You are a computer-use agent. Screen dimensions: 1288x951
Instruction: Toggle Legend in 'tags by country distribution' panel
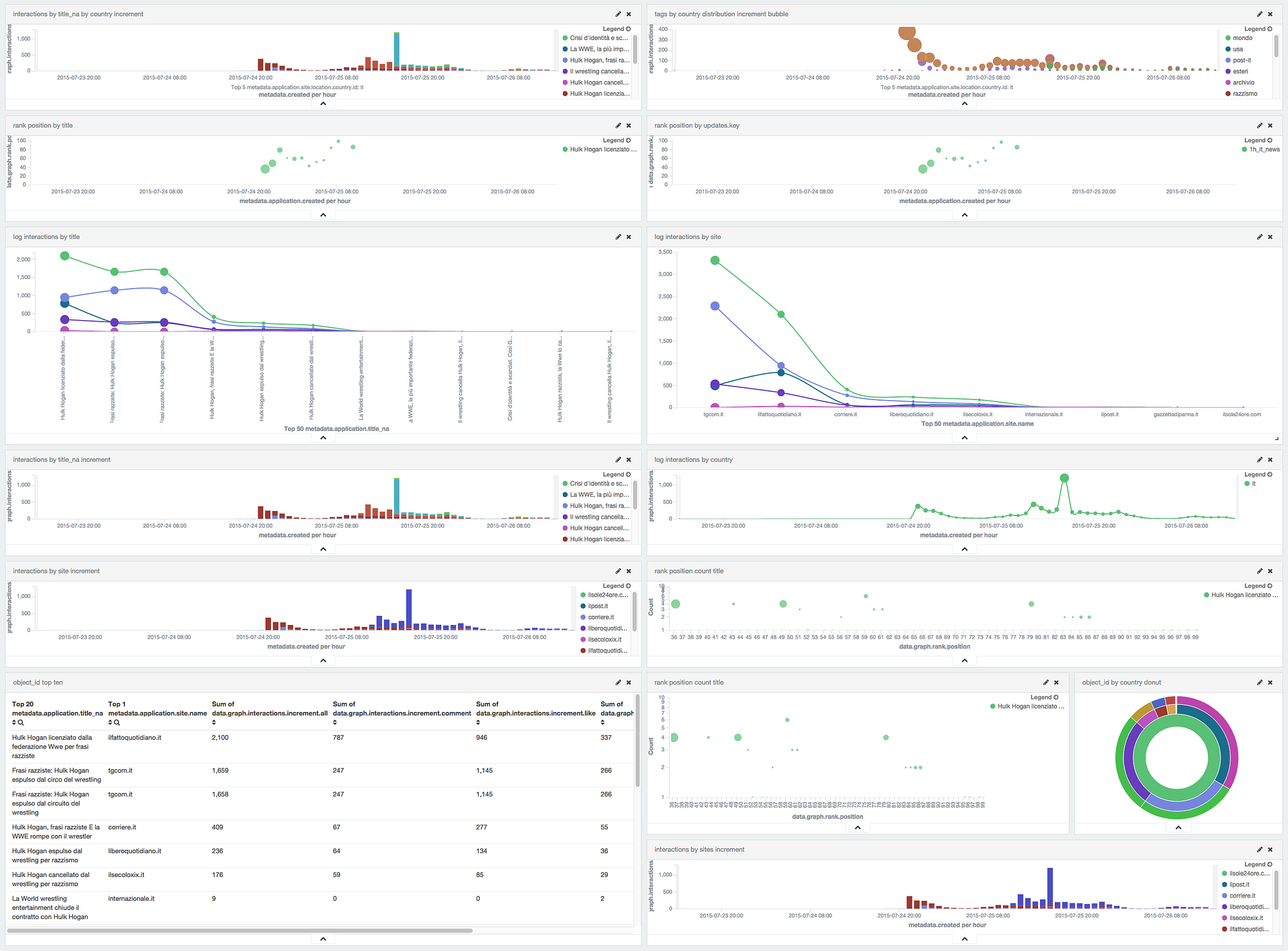coord(1258,29)
